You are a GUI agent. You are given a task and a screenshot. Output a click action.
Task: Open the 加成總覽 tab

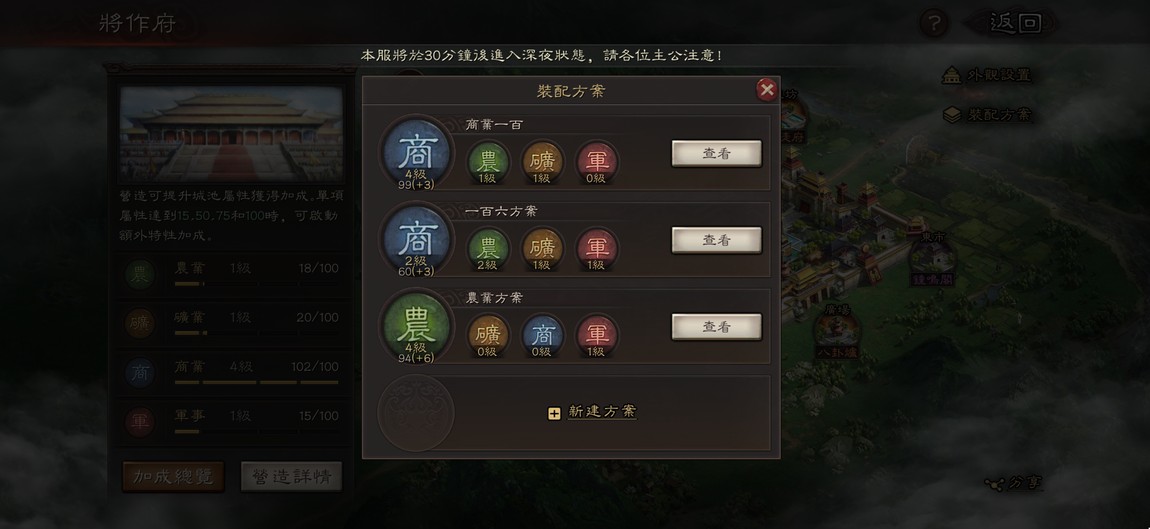(x=173, y=476)
